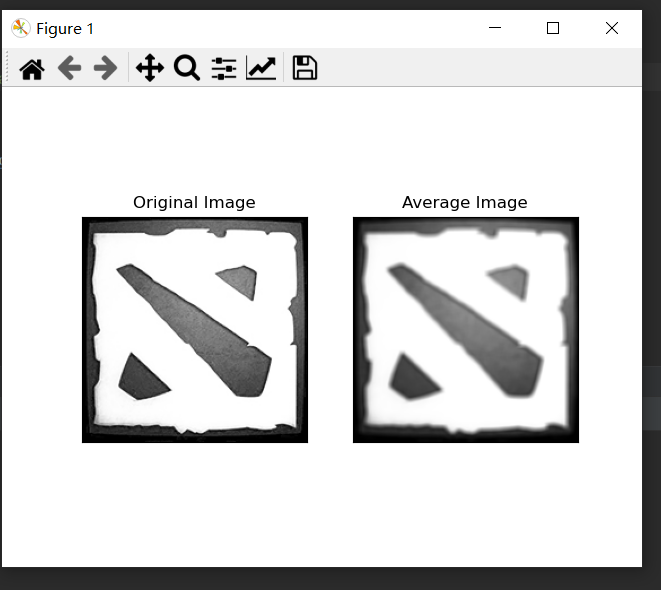Activate the Pan axes cross-arrow tool
The height and width of the screenshot is (590, 661).
coord(150,68)
